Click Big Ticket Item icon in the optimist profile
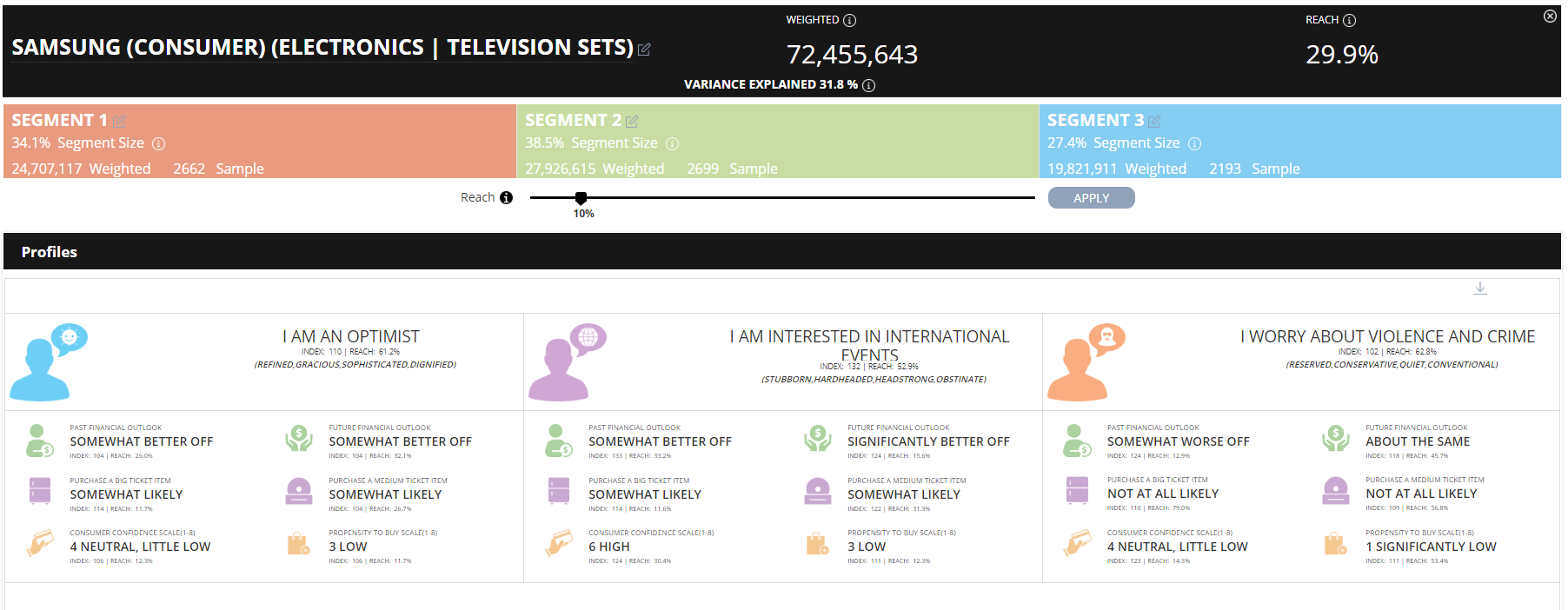 coord(40,491)
